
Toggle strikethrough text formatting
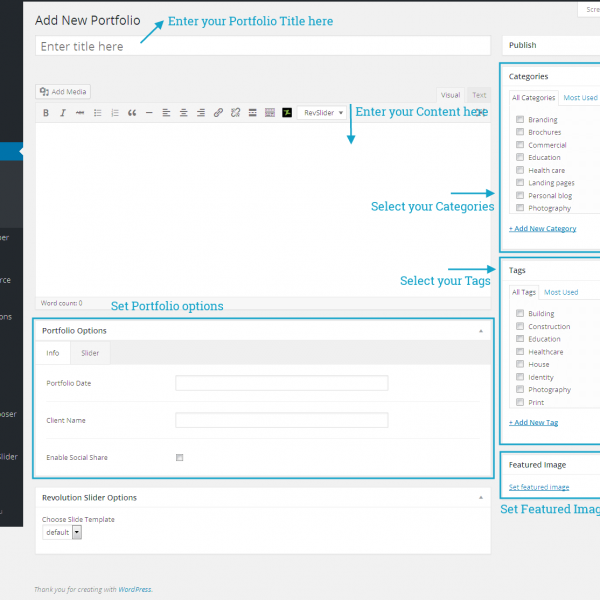click(x=79, y=113)
